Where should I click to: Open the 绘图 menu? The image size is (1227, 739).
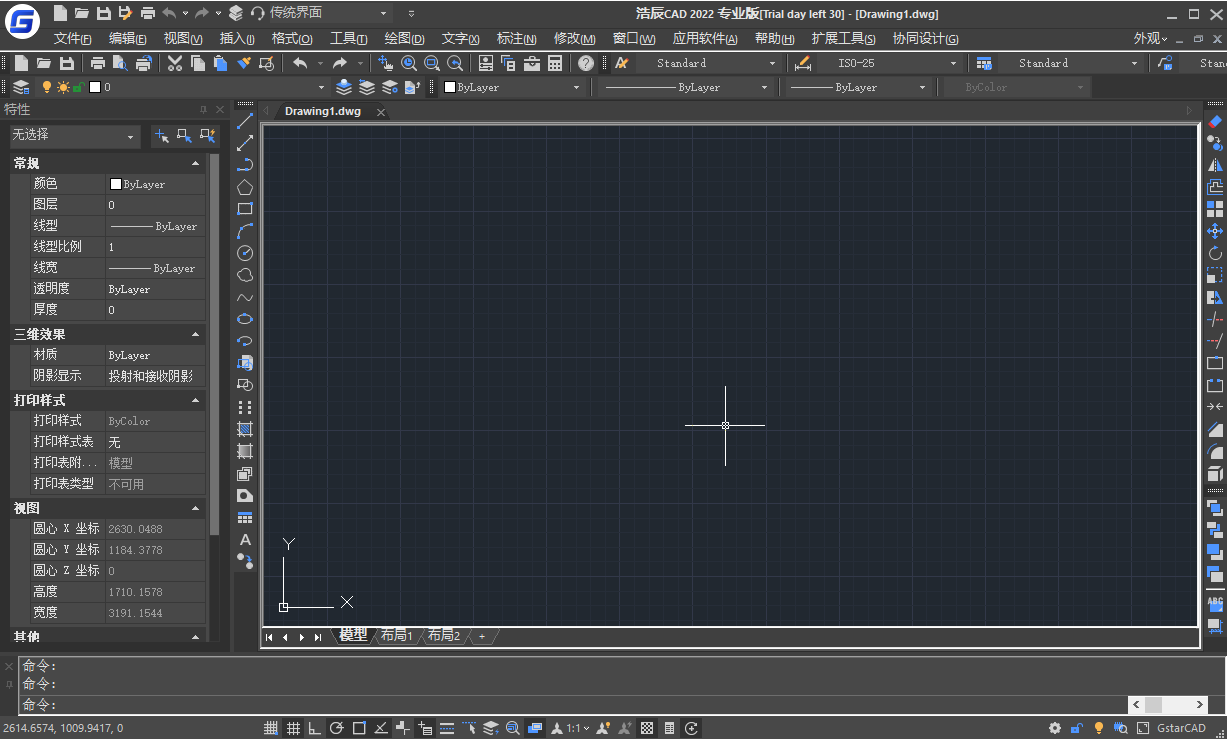coord(403,38)
